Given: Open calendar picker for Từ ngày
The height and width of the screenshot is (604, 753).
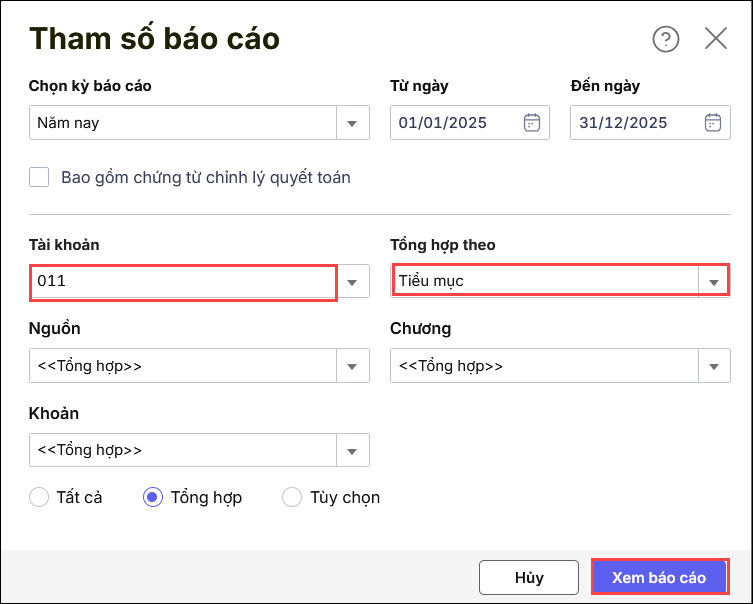Looking at the screenshot, I should (x=532, y=123).
